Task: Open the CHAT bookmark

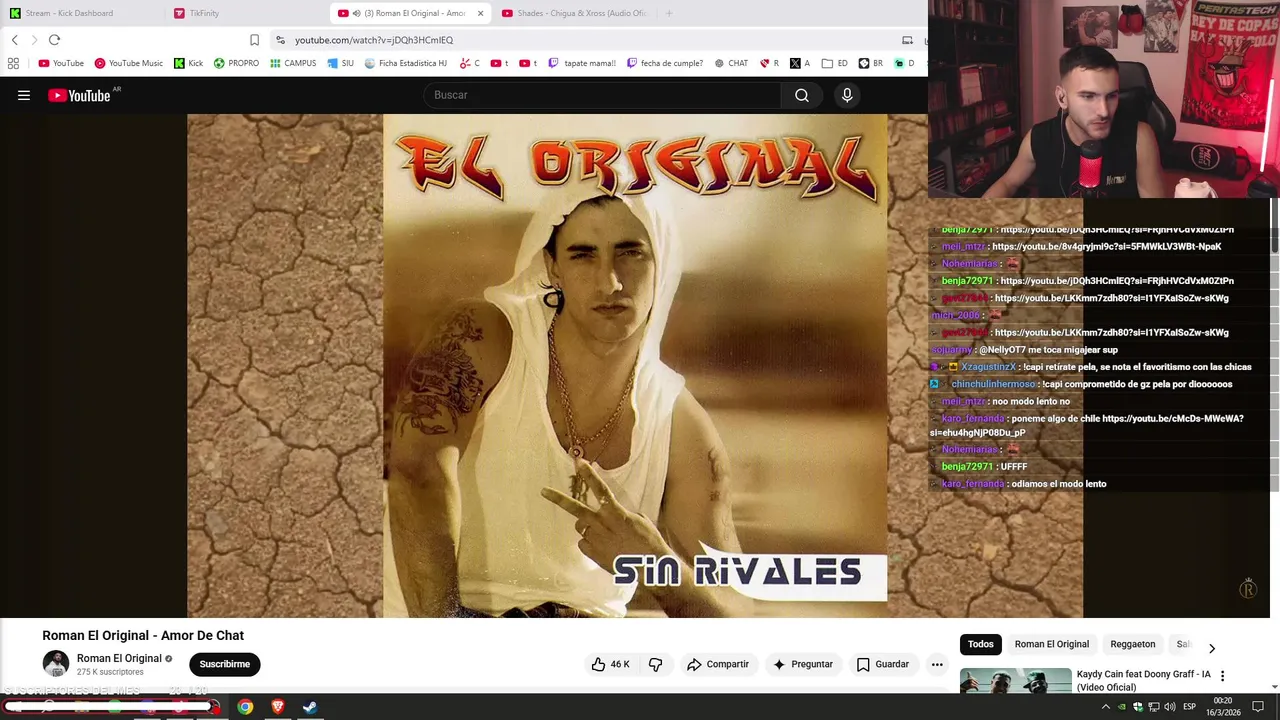Action: [731, 63]
